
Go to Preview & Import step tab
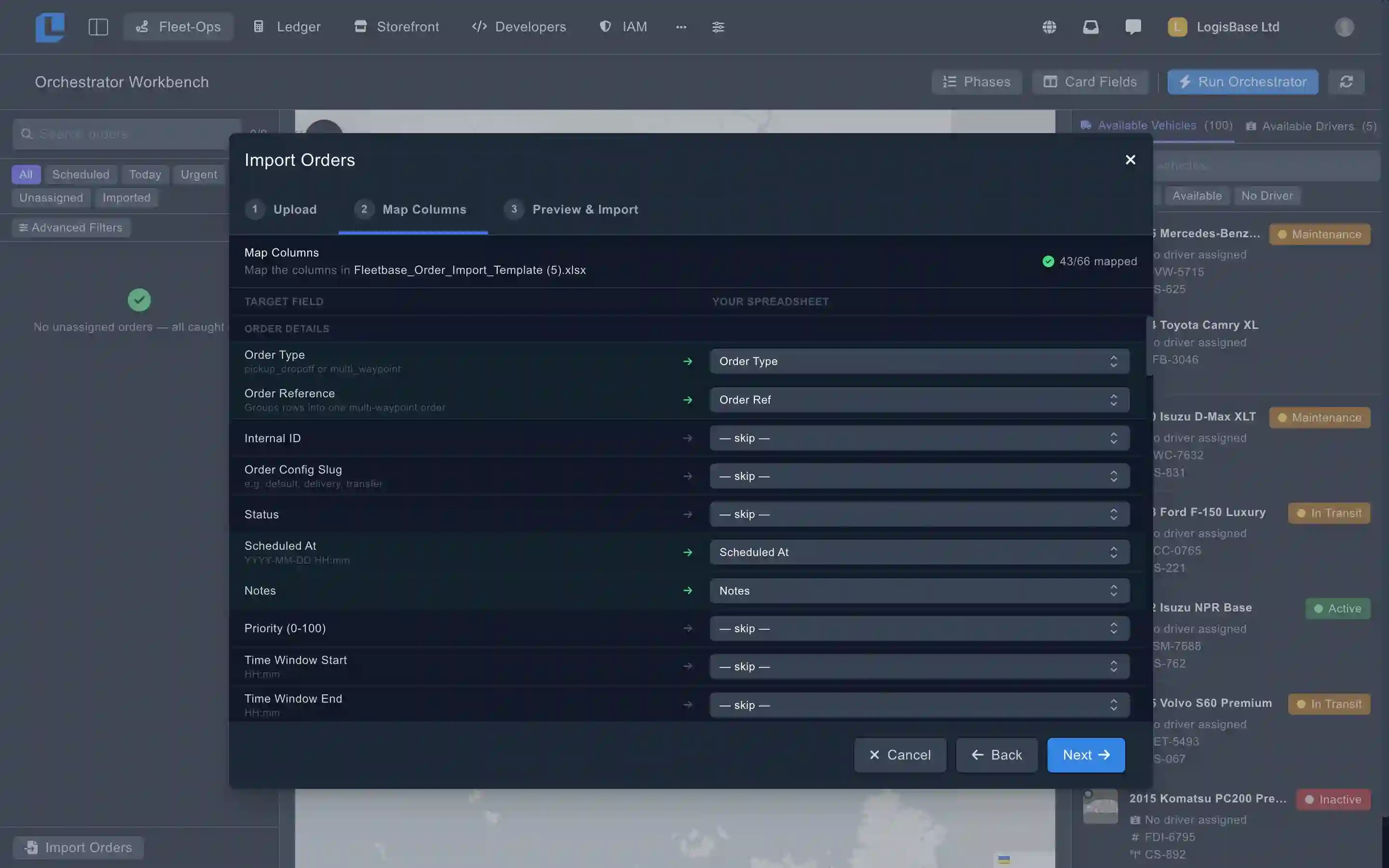coord(571,210)
